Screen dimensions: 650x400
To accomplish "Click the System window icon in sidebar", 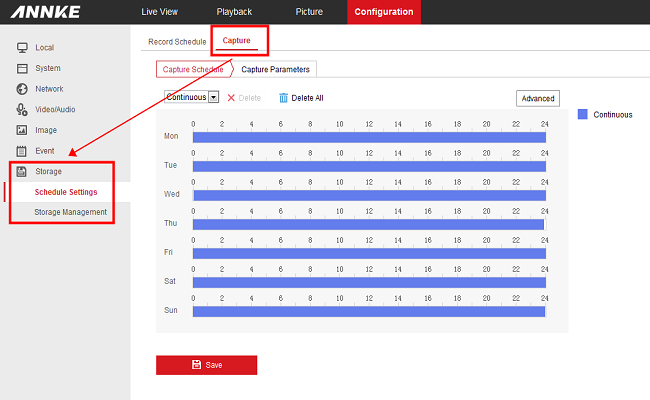I will pyautogui.click(x=22, y=68).
